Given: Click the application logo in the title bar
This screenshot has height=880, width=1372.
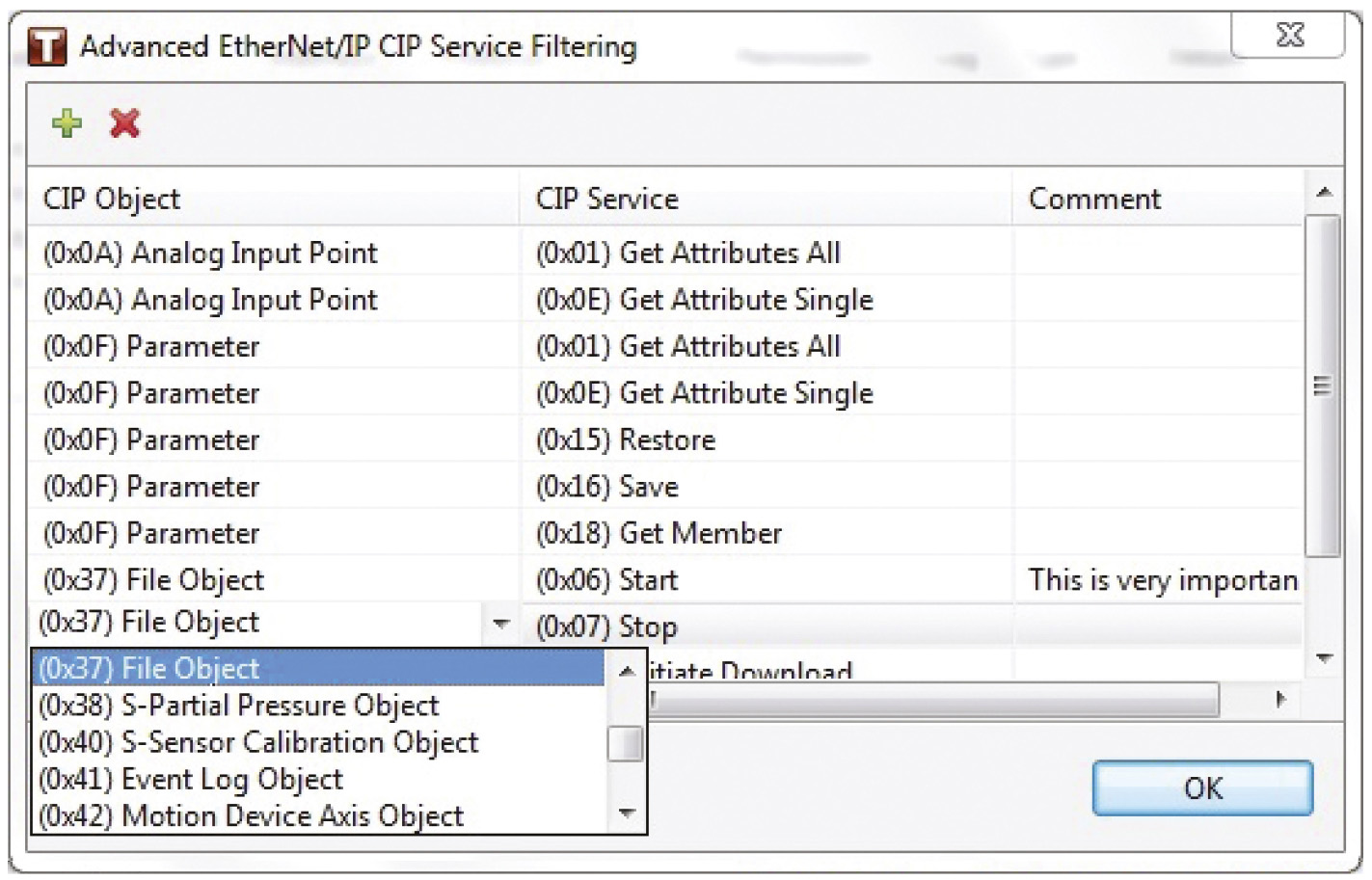Looking at the screenshot, I should 46,46.
